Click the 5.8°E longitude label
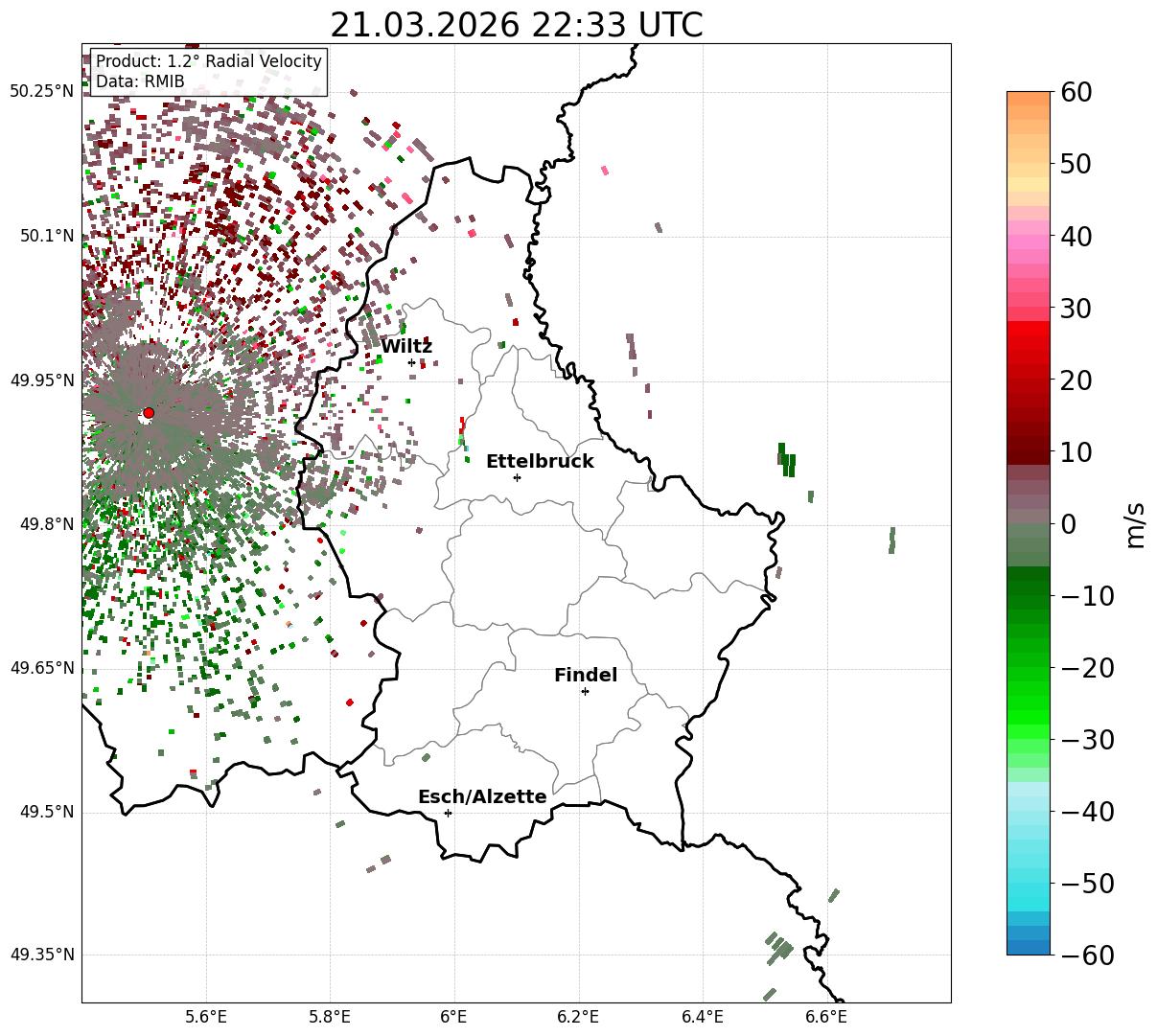The width and height of the screenshot is (1157, 1036). [x=330, y=1016]
